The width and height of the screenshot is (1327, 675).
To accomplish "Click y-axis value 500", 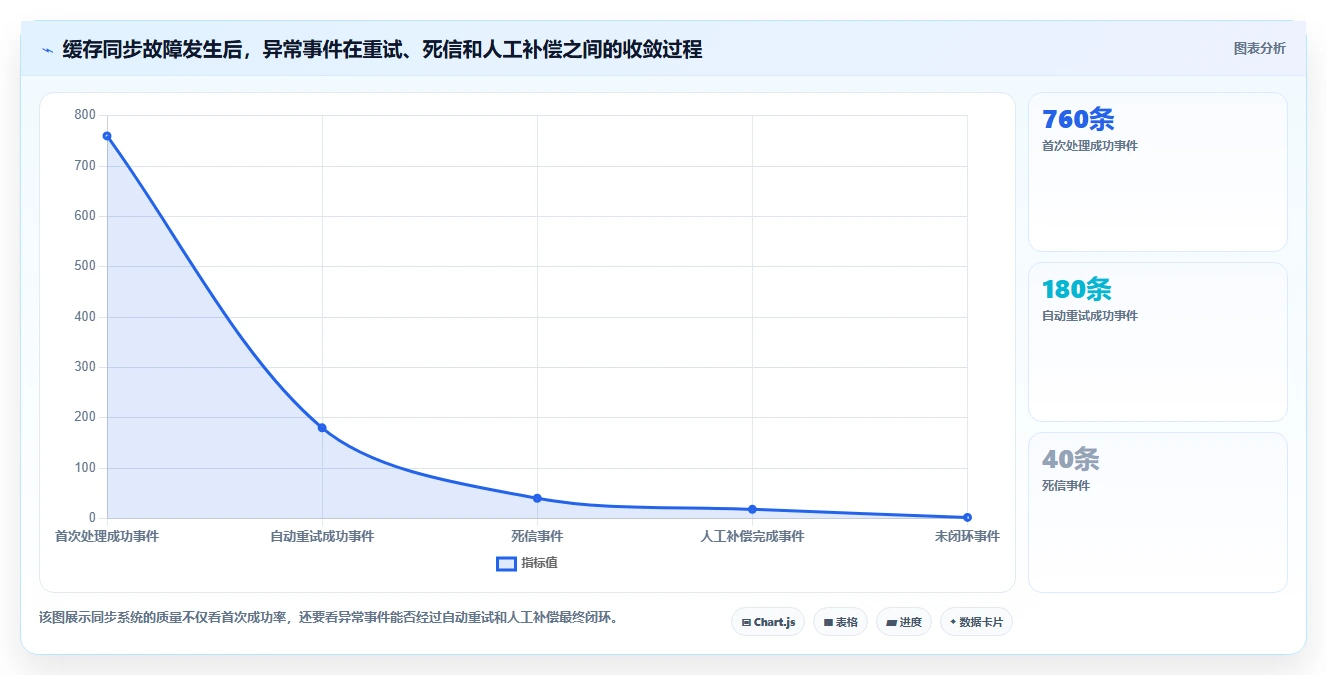I will (x=85, y=266).
